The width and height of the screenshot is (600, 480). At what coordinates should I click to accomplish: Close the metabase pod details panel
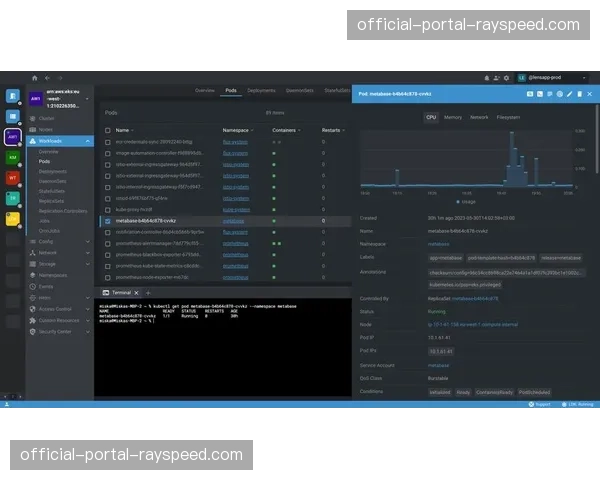[x=590, y=94]
